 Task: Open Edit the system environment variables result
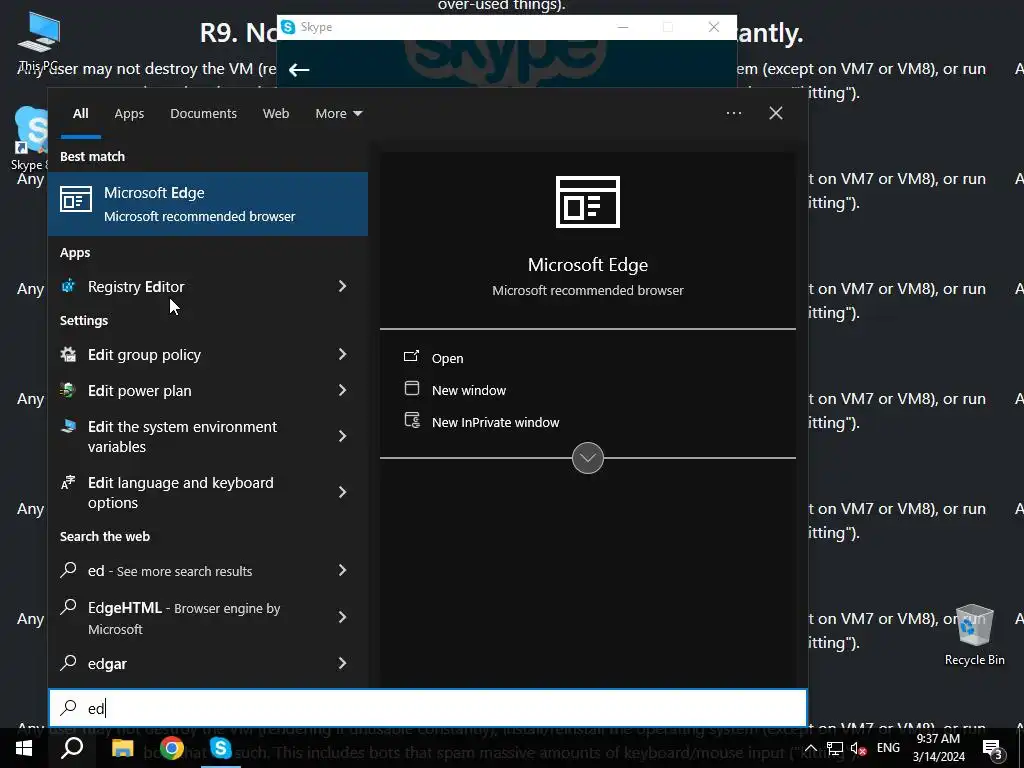pyautogui.click(x=208, y=436)
